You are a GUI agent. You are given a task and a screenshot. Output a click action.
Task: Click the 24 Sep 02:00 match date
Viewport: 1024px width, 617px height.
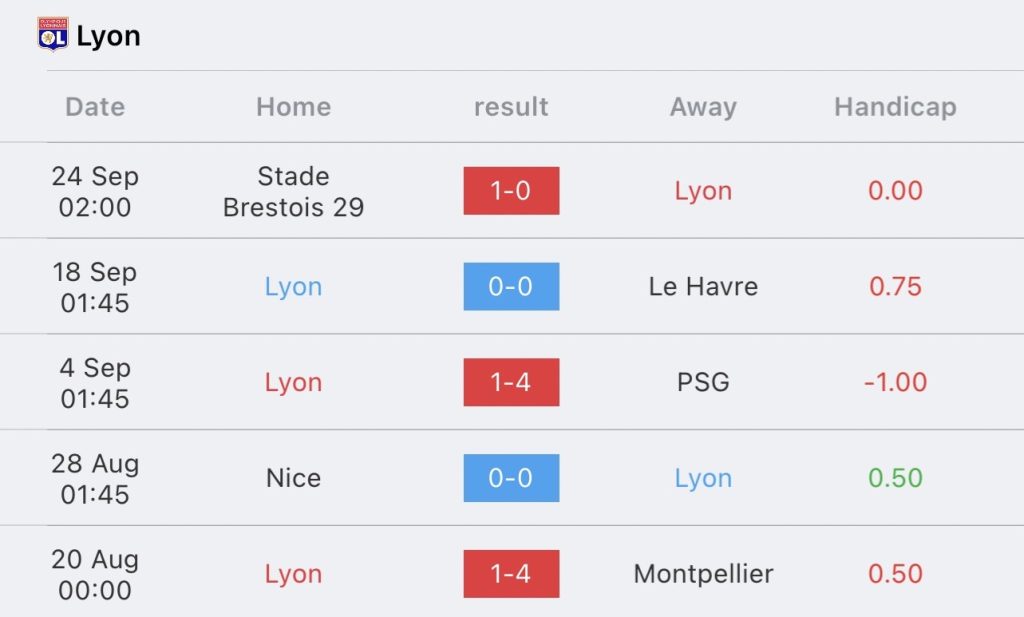click(95, 191)
